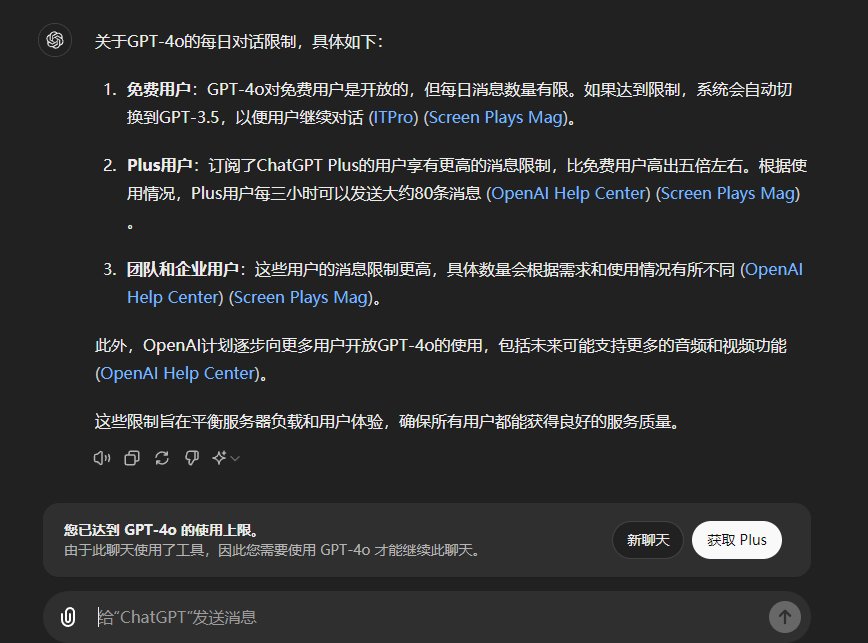Screen dimensions: 868x643
Task: Open Screen Plays Mag link in item 3
Action: [x=301, y=297]
